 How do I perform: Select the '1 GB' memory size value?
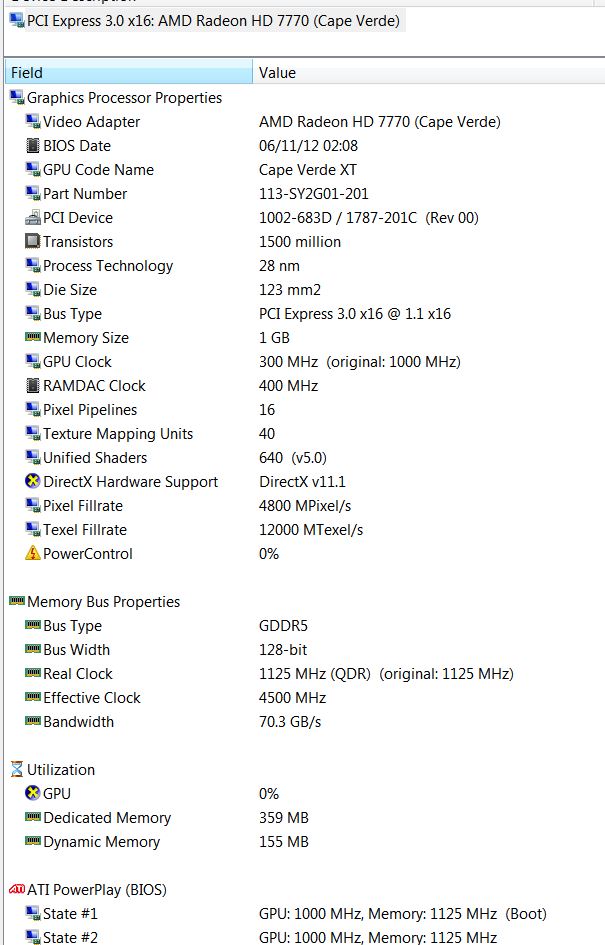coord(274,338)
